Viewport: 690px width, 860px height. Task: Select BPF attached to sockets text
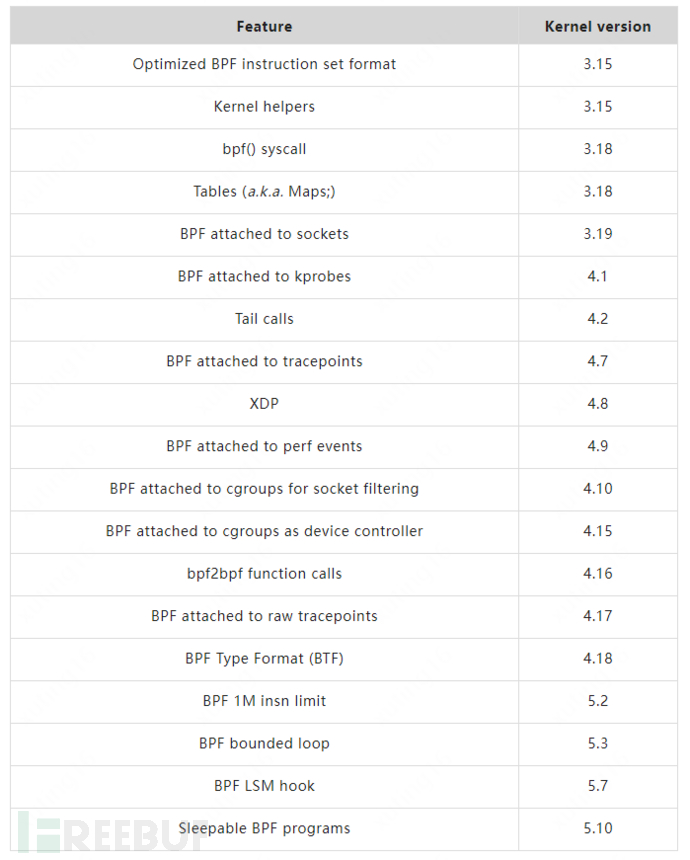point(264,234)
